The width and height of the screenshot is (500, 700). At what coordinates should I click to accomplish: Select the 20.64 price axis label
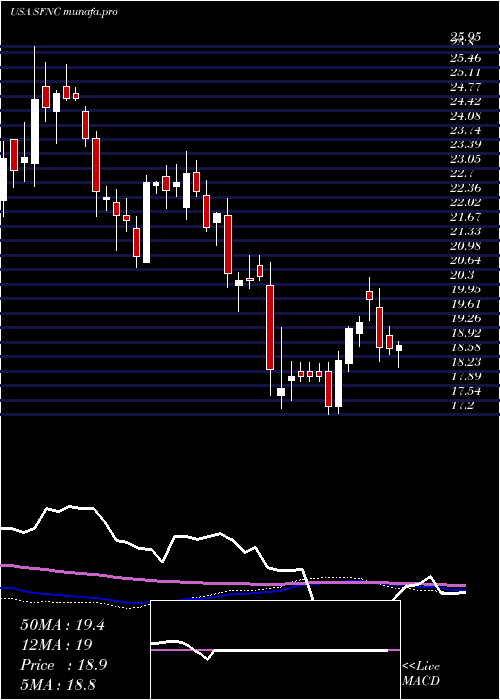(x=466, y=260)
